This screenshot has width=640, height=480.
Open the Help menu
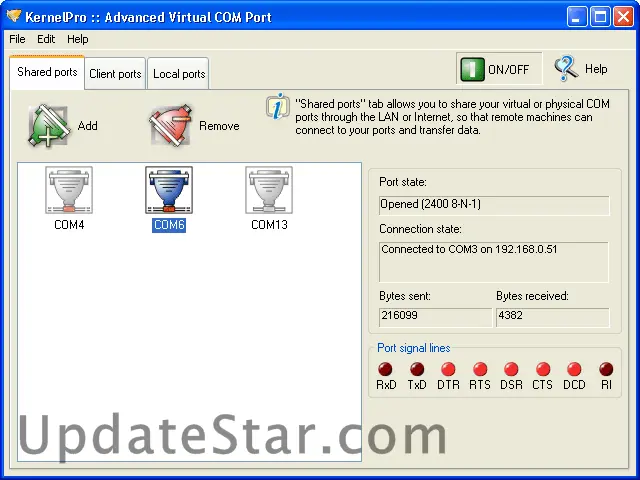78,39
